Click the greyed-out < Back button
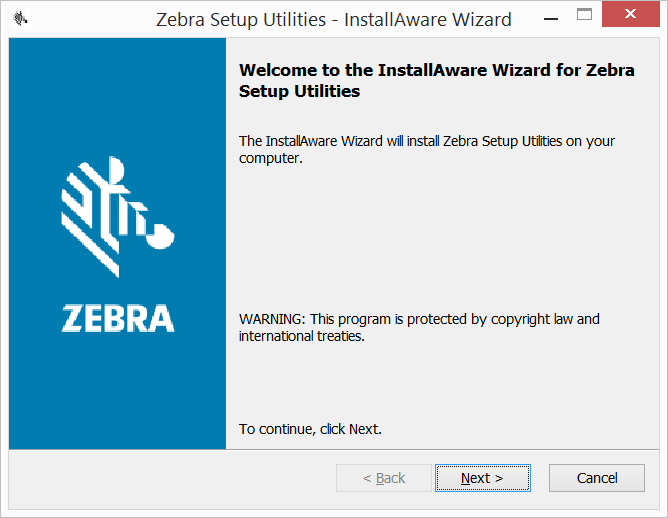The height and width of the screenshot is (518, 668). coord(383,478)
